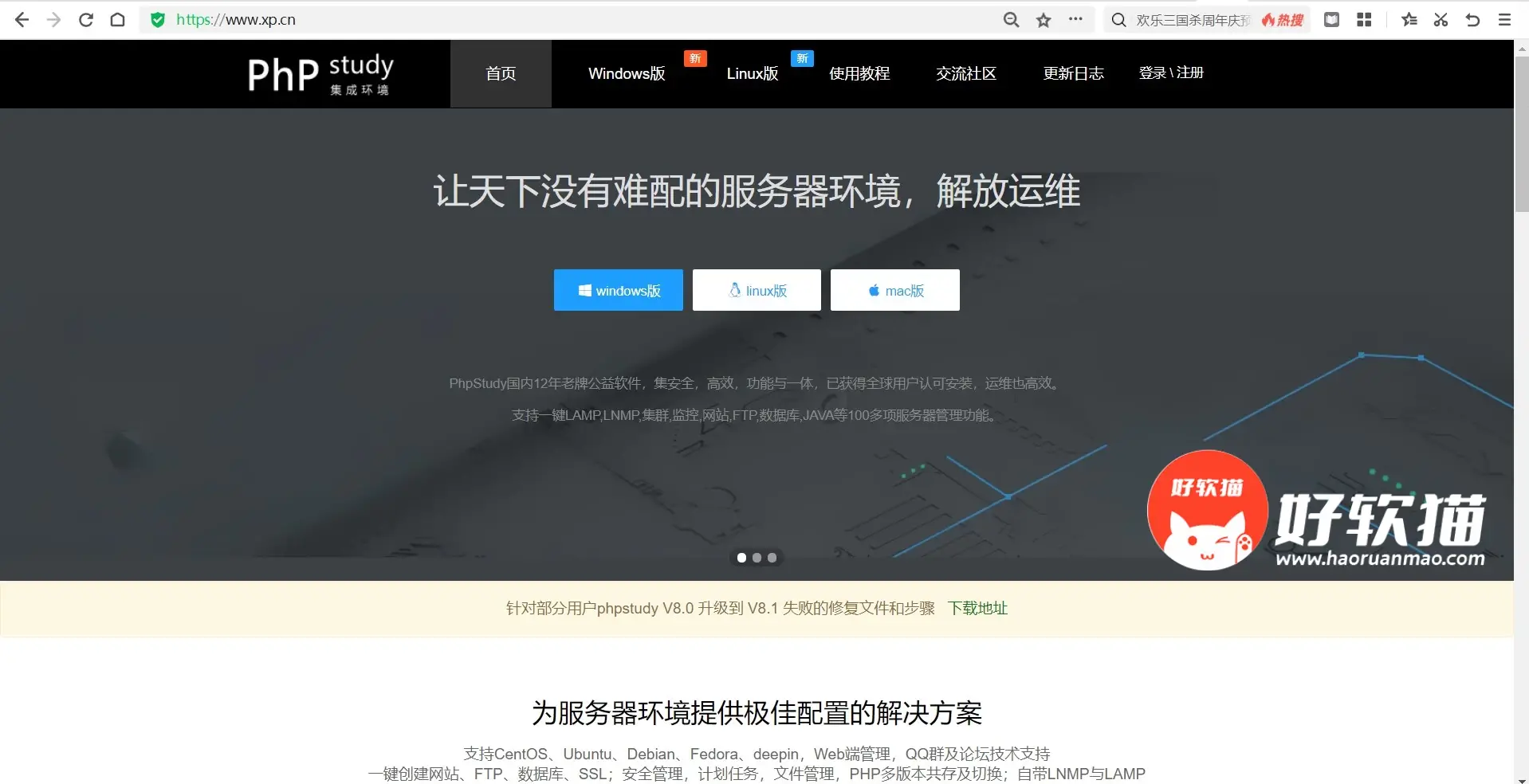Open the apps grid icon
The width and height of the screenshot is (1529, 784).
[1364, 20]
